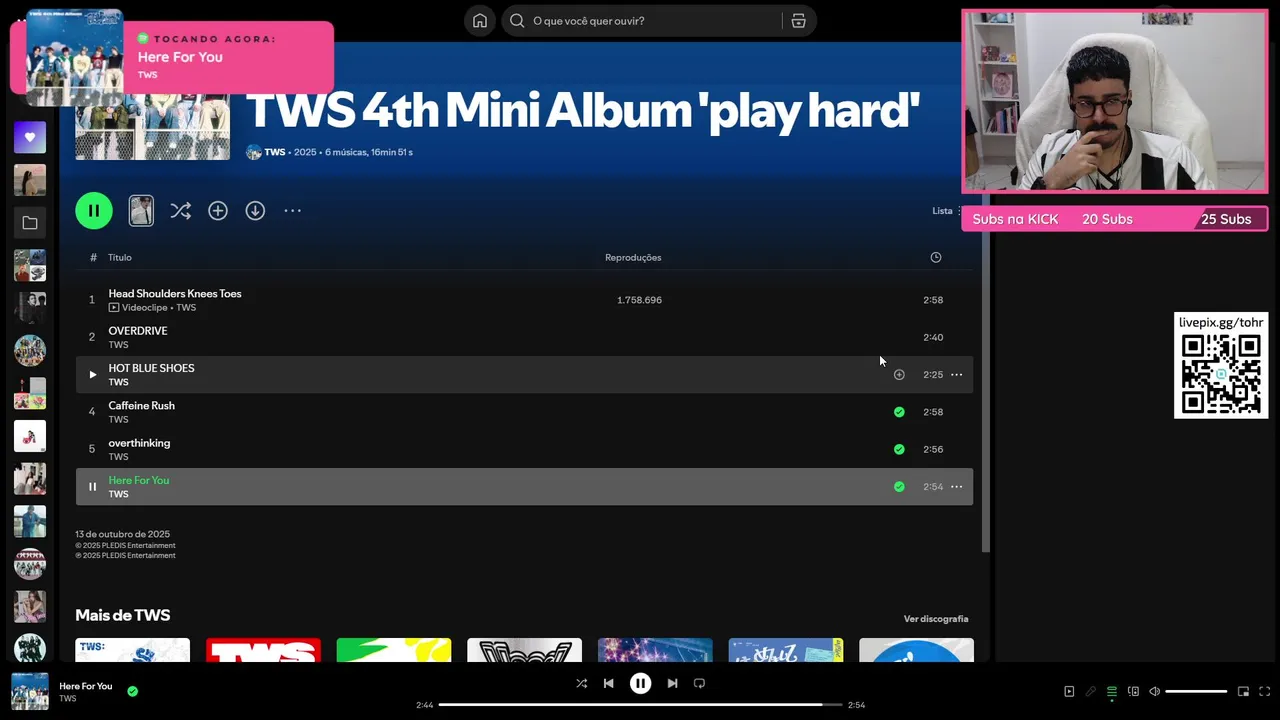The image size is (1280, 720).
Task: Open 'Ver discografia' link
Action: pos(936,619)
